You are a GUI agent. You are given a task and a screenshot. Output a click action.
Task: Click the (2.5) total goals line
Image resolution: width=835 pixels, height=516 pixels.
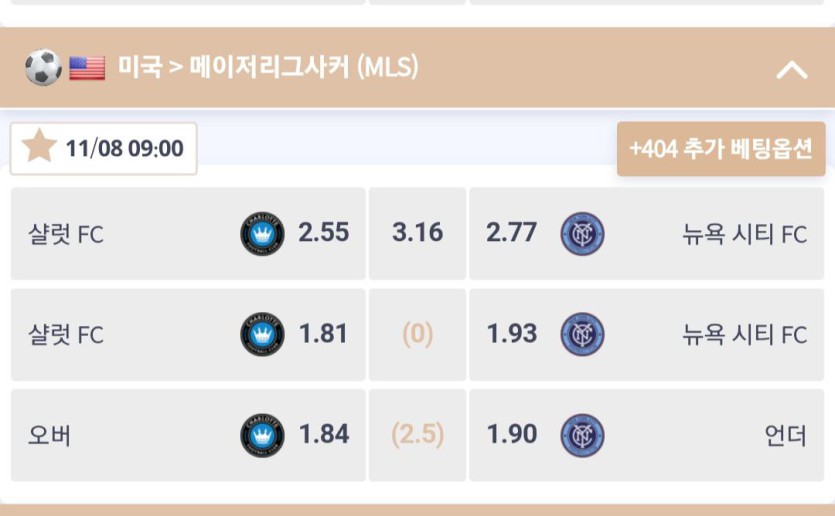pos(417,435)
